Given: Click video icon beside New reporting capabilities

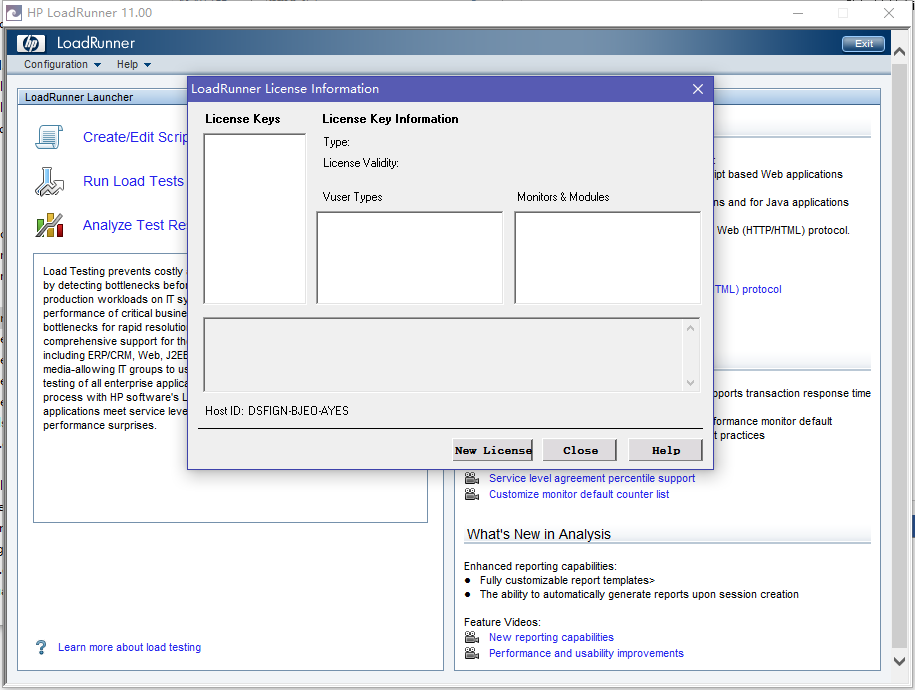Looking at the screenshot, I should (472, 637).
